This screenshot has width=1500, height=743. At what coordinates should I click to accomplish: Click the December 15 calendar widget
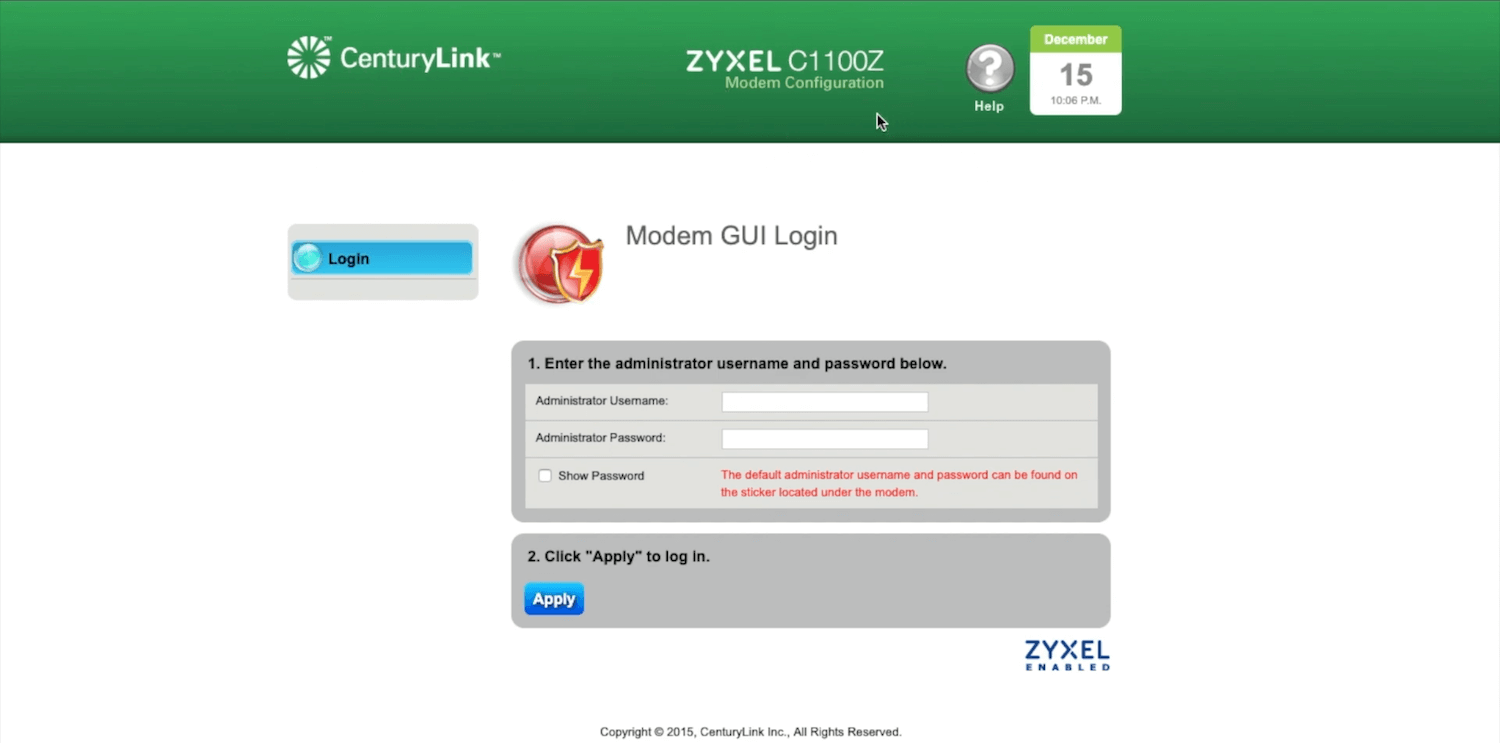coord(1076,70)
